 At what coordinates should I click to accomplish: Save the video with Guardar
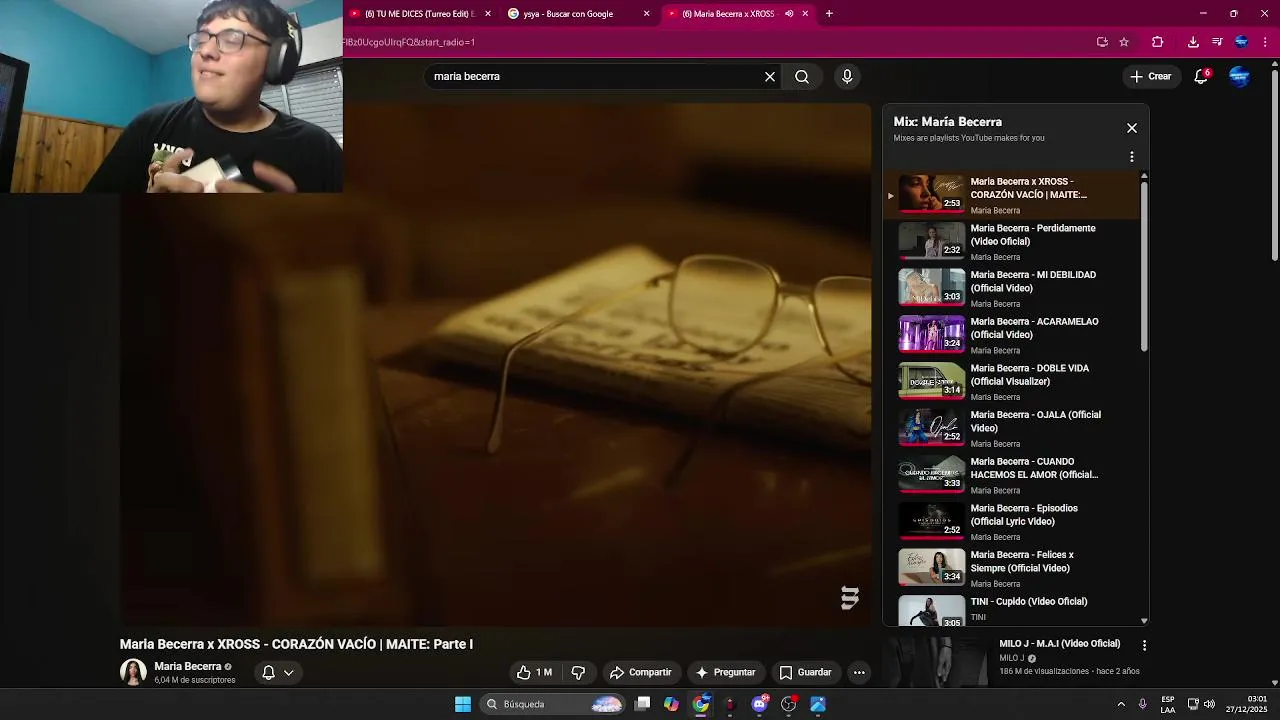(805, 672)
